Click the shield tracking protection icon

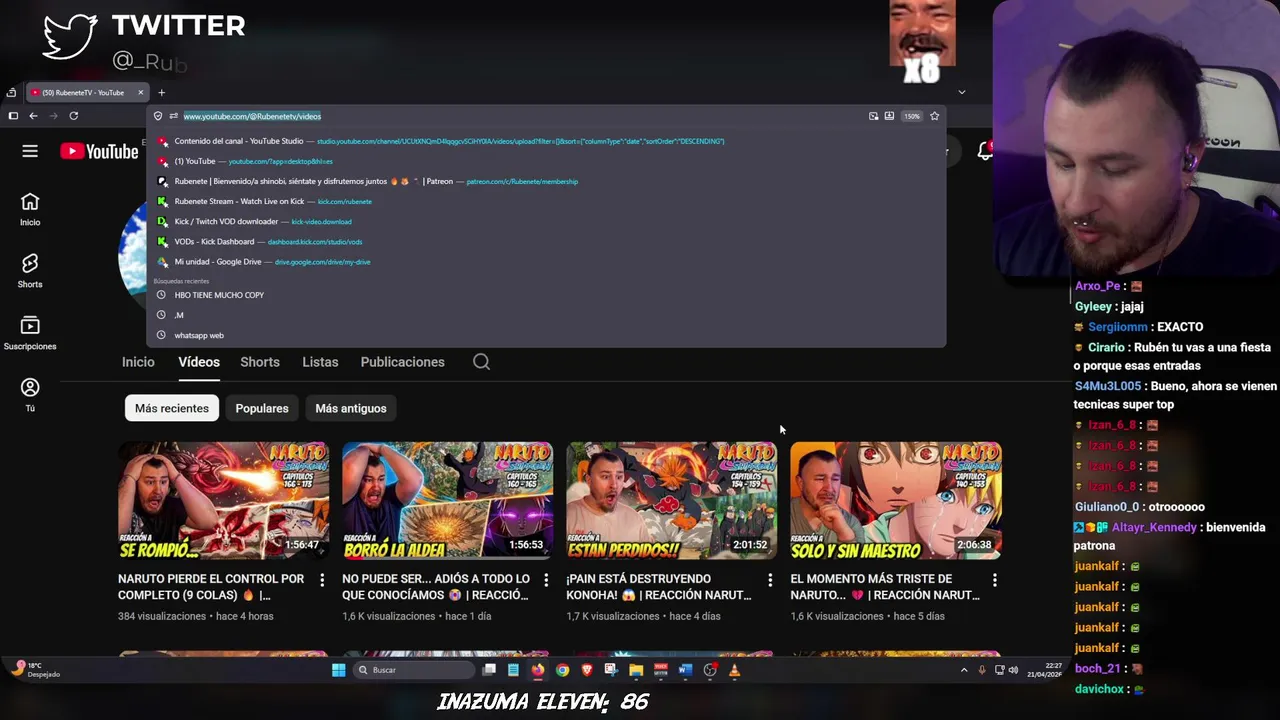pyautogui.click(x=158, y=116)
